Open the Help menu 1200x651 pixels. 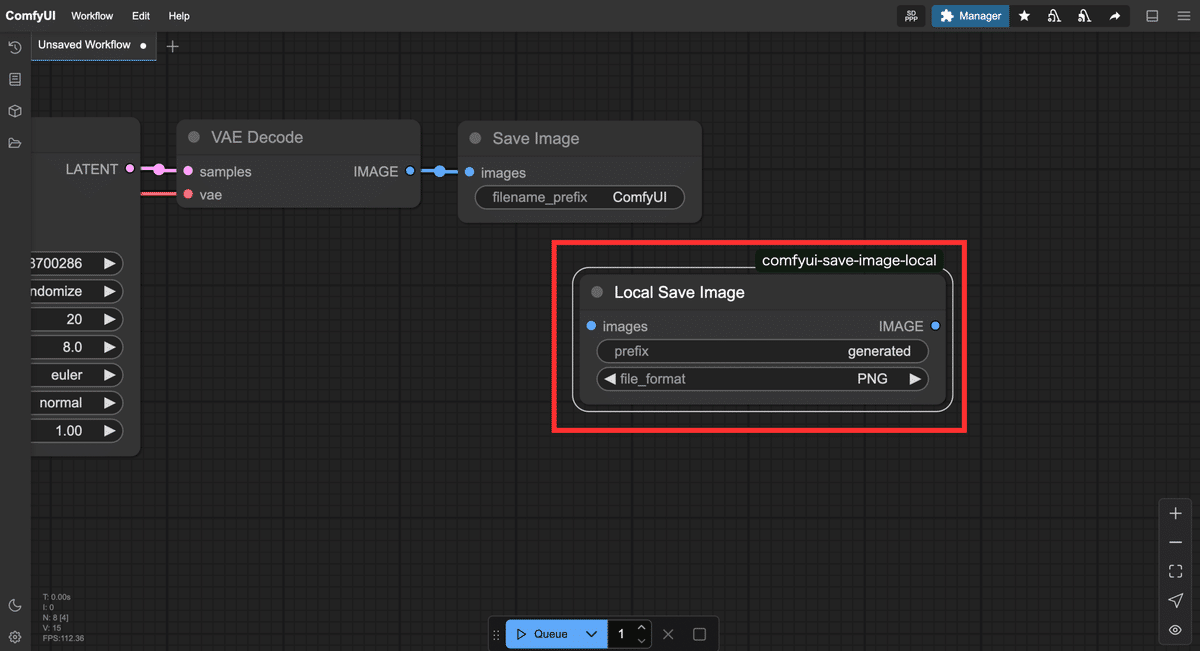(179, 16)
